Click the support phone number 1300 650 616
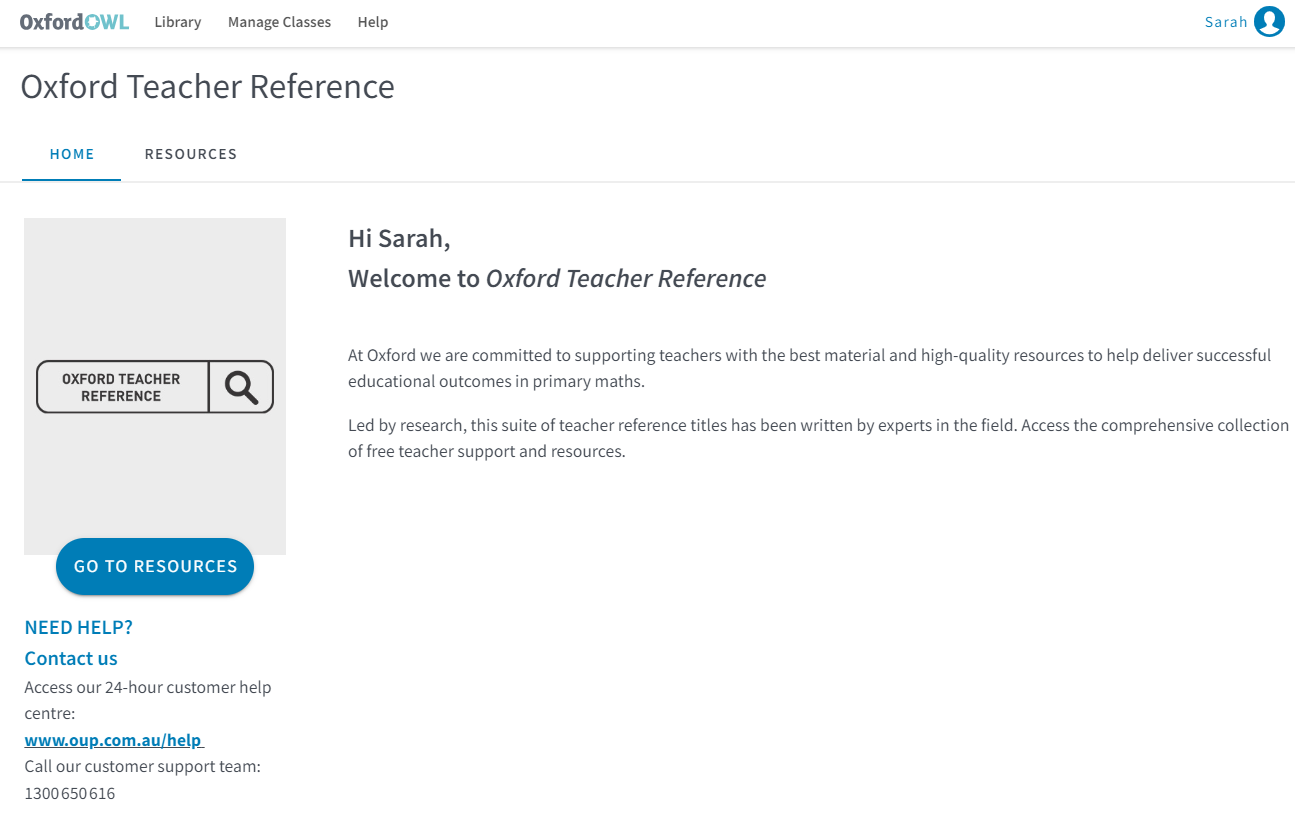This screenshot has height=824, width=1295. click(70, 793)
